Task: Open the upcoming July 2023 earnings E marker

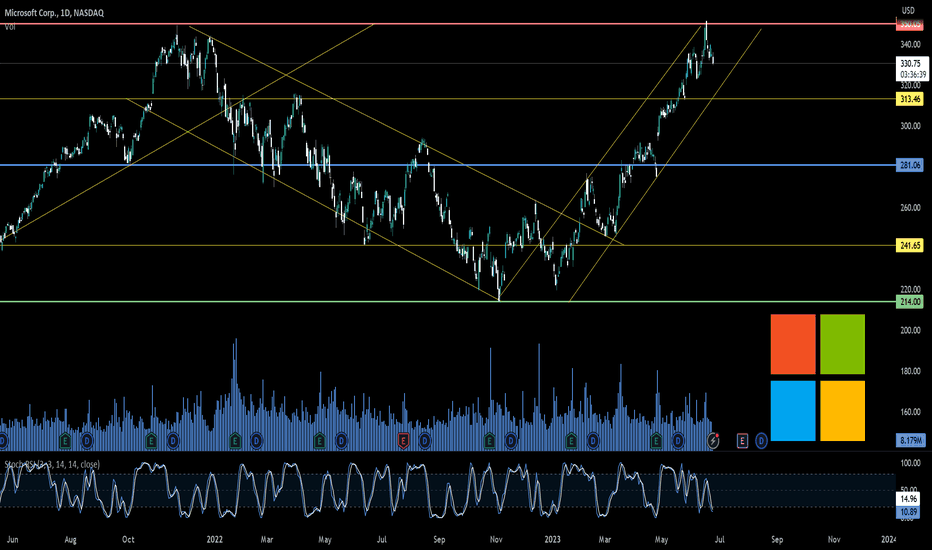Action: [x=742, y=441]
